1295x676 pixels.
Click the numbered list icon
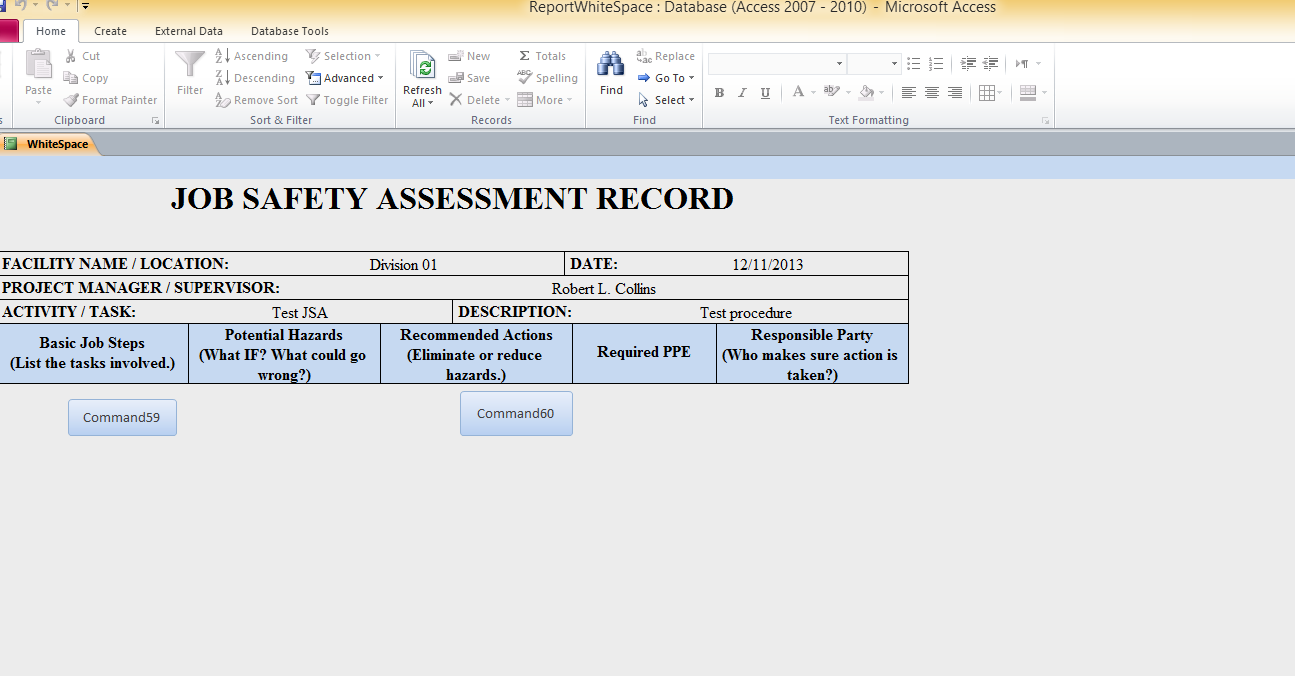pyautogui.click(x=936, y=64)
